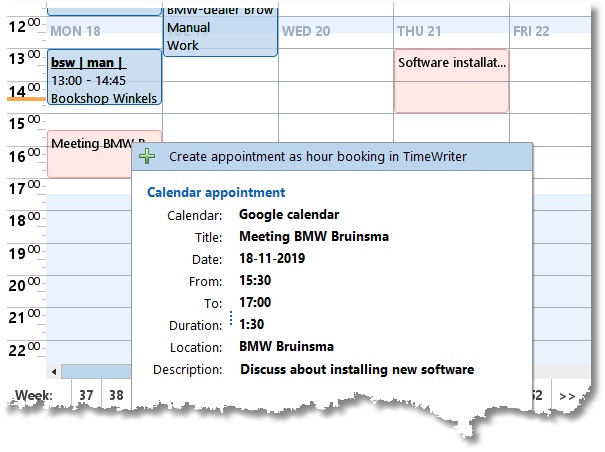Click the 20:00 time label

(x=24, y=285)
